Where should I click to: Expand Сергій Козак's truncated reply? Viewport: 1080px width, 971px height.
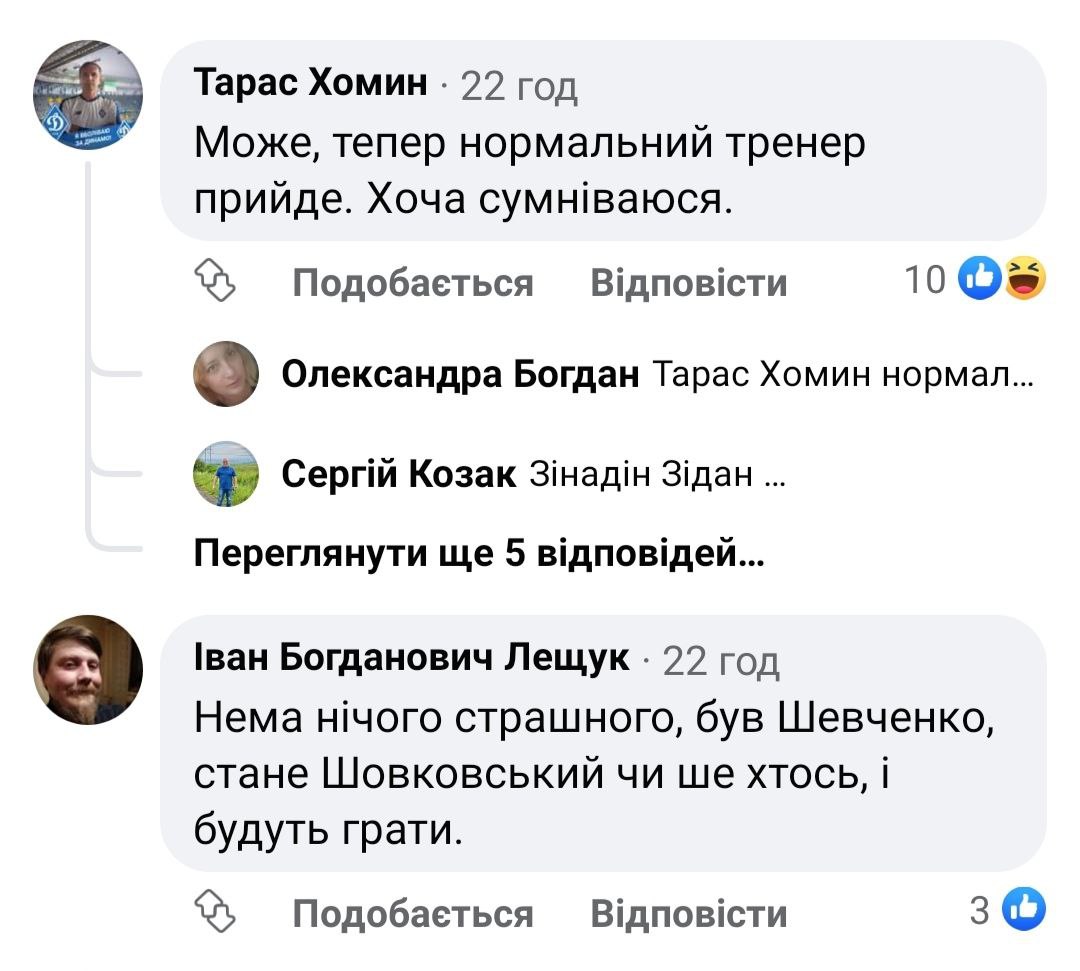(x=656, y=476)
